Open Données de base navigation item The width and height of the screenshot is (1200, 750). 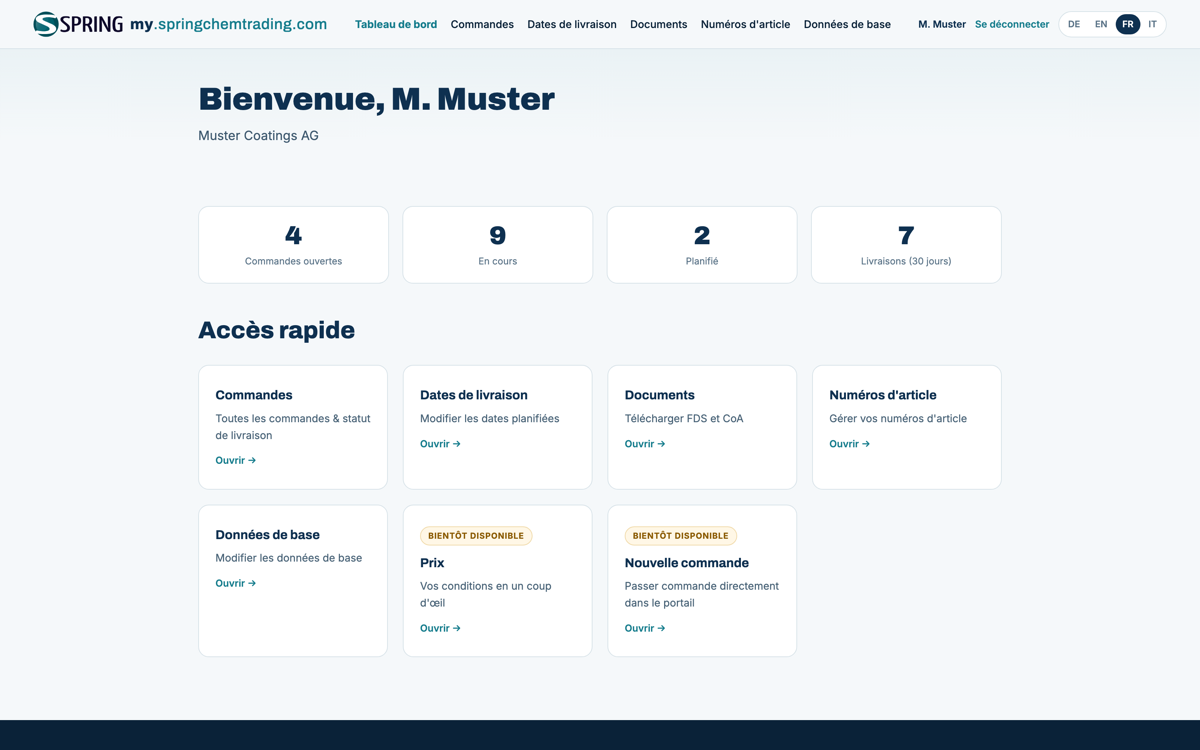847,24
